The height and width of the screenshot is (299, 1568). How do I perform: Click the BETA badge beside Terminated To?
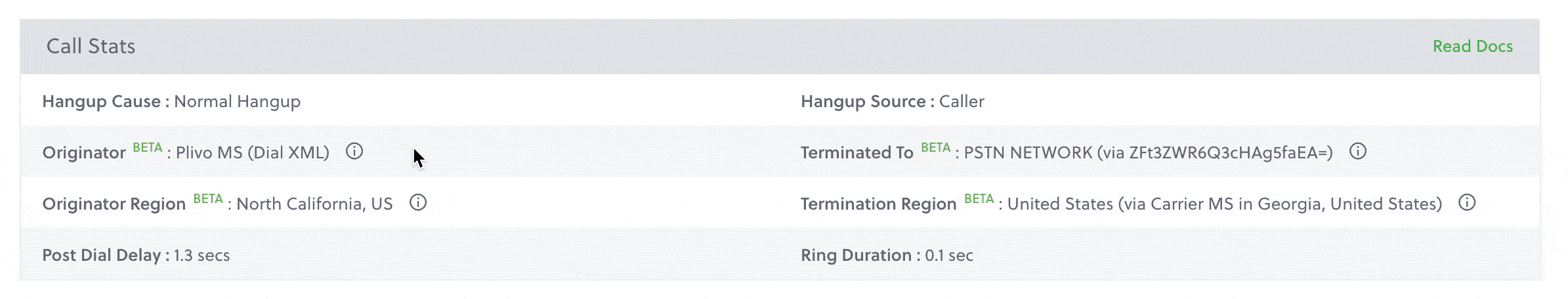pyautogui.click(x=936, y=147)
